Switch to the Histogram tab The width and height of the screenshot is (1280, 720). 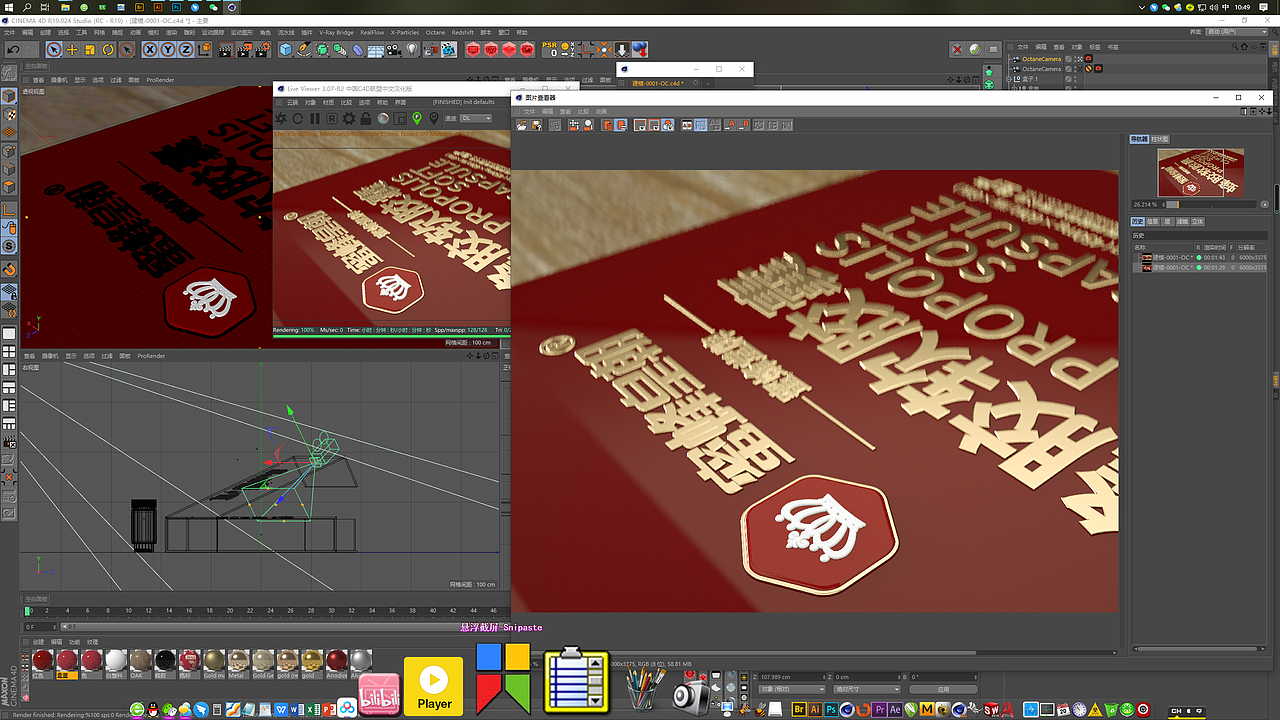1160,139
